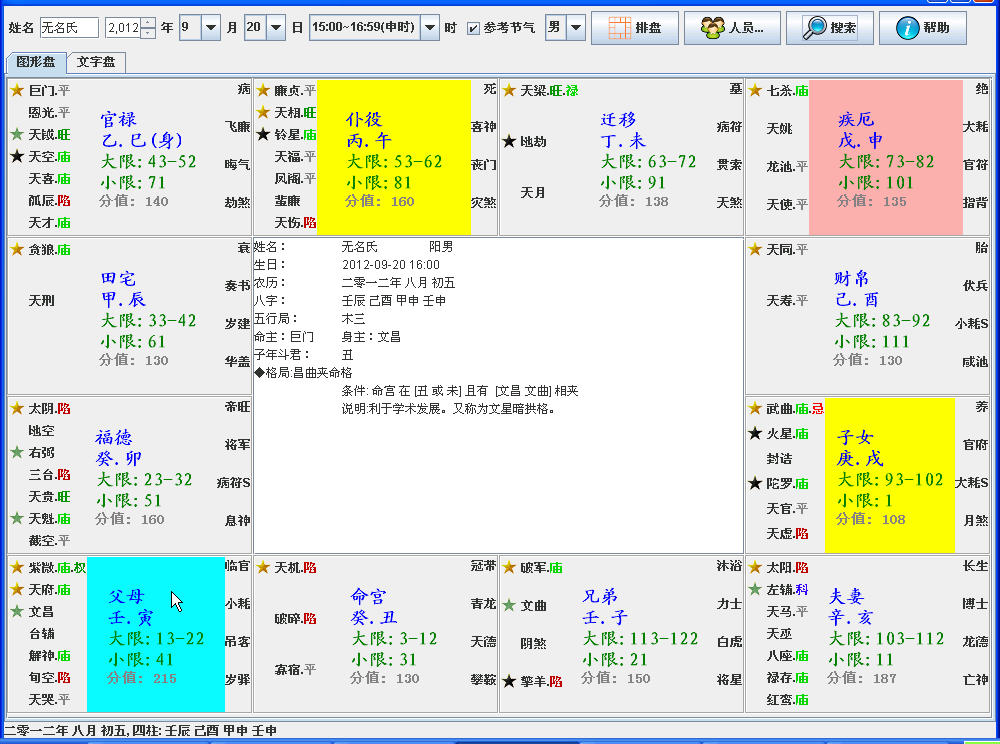The height and width of the screenshot is (744, 1000).
Task: Toggle the 参考节气 checkbox
Action: tap(473, 28)
